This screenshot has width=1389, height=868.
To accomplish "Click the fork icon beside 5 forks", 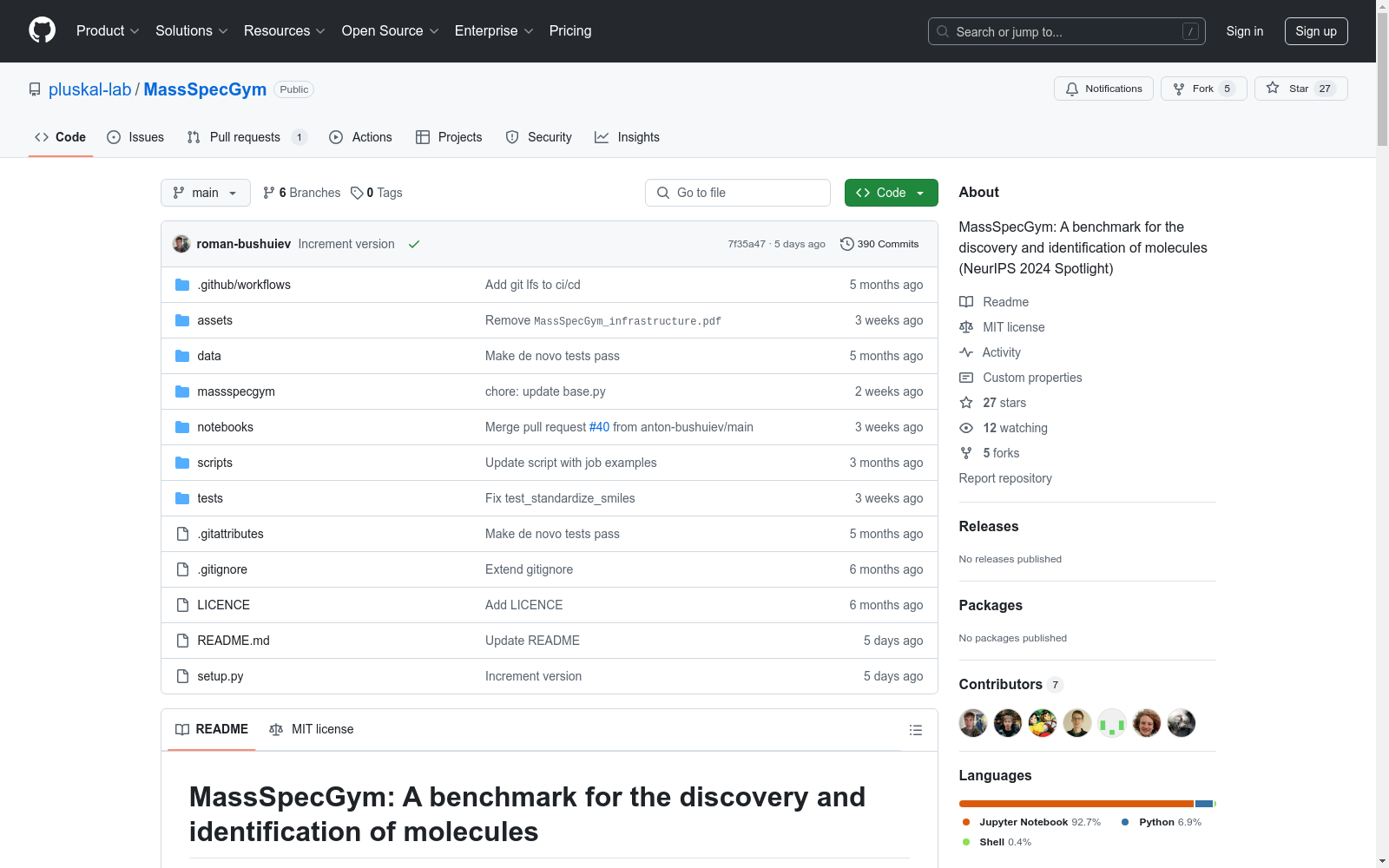I will pyautogui.click(x=966, y=453).
